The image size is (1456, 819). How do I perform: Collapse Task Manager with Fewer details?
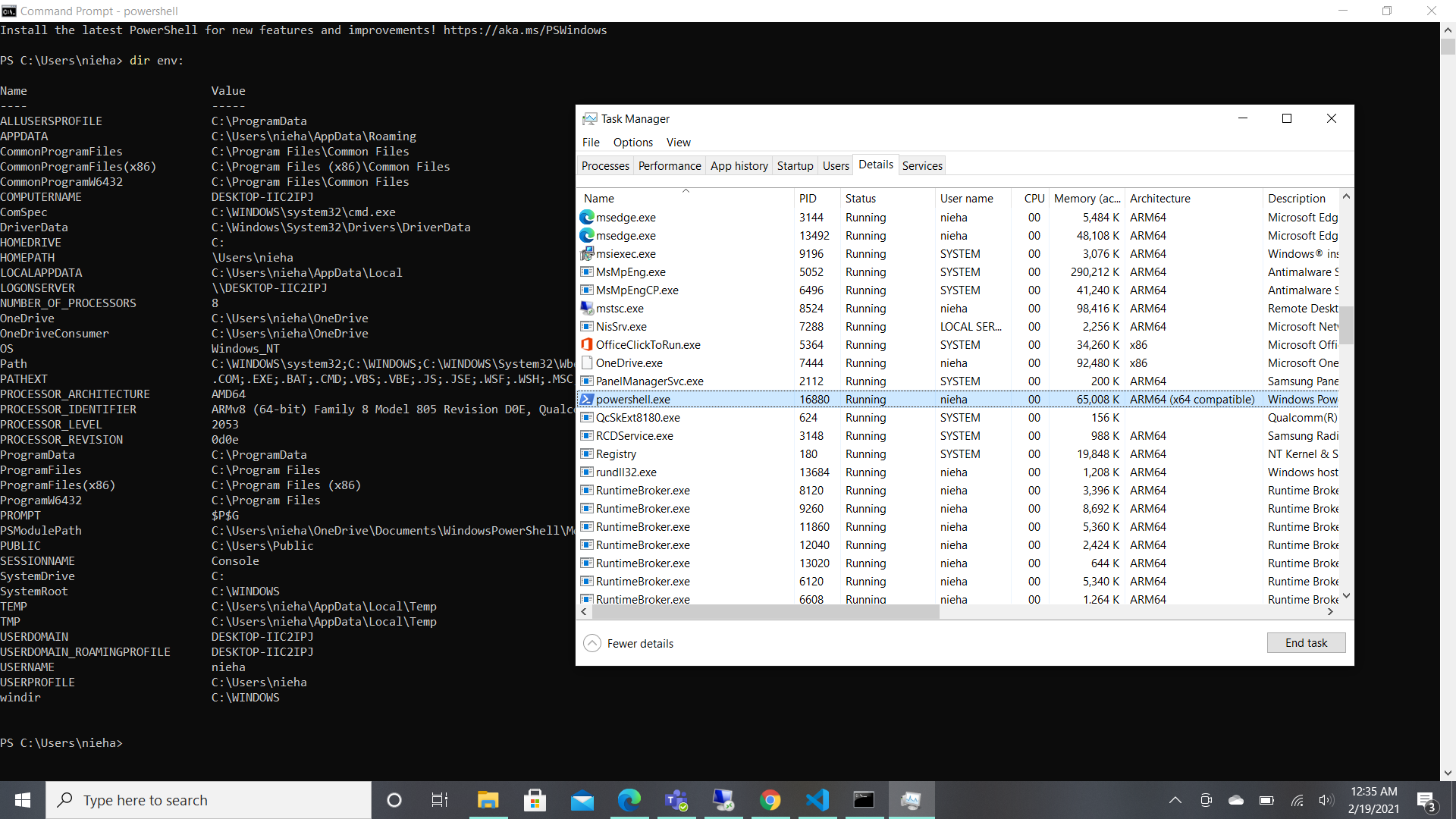point(628,643)
